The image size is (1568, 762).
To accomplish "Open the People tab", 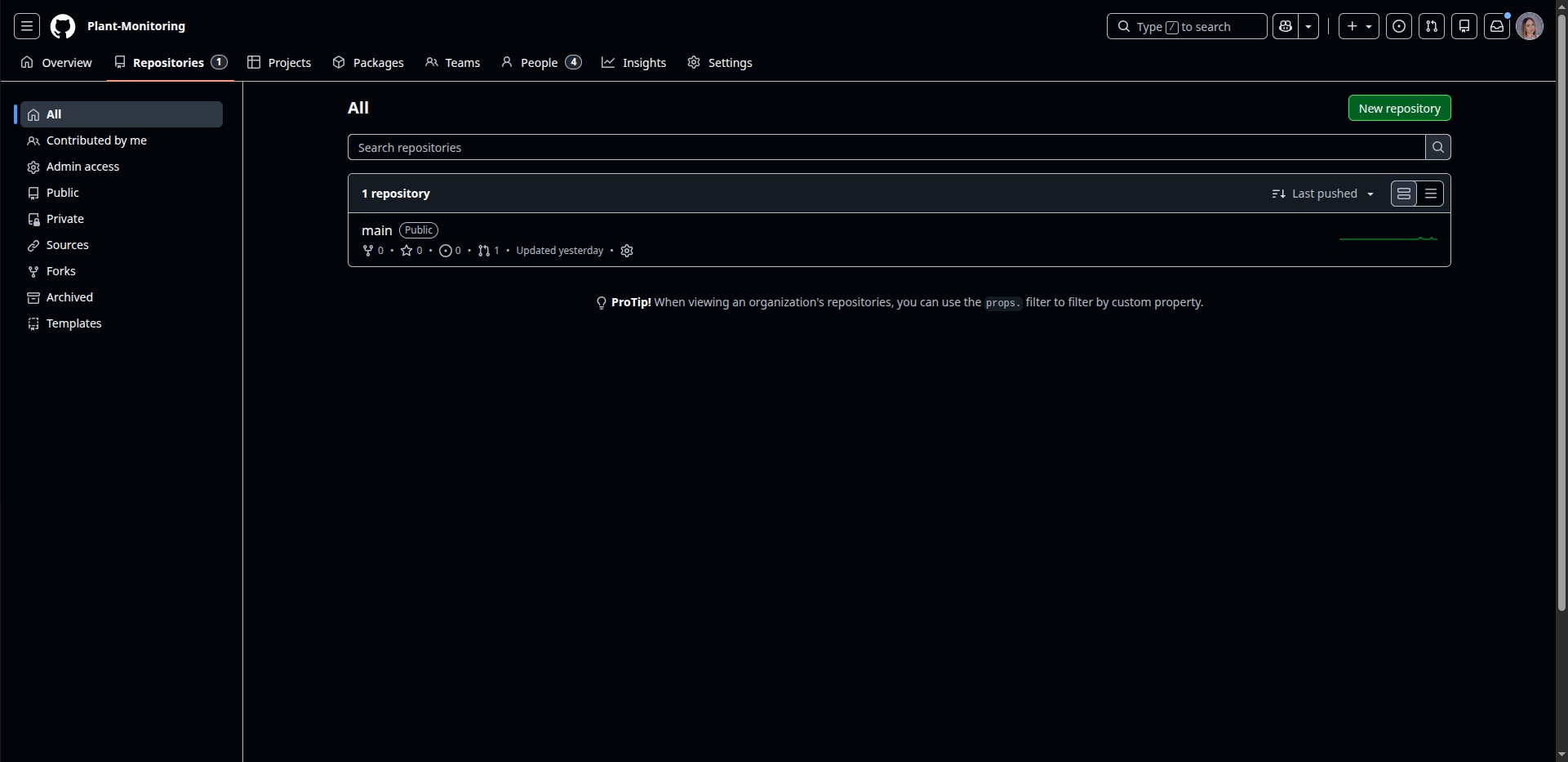I will click(541, 63).
